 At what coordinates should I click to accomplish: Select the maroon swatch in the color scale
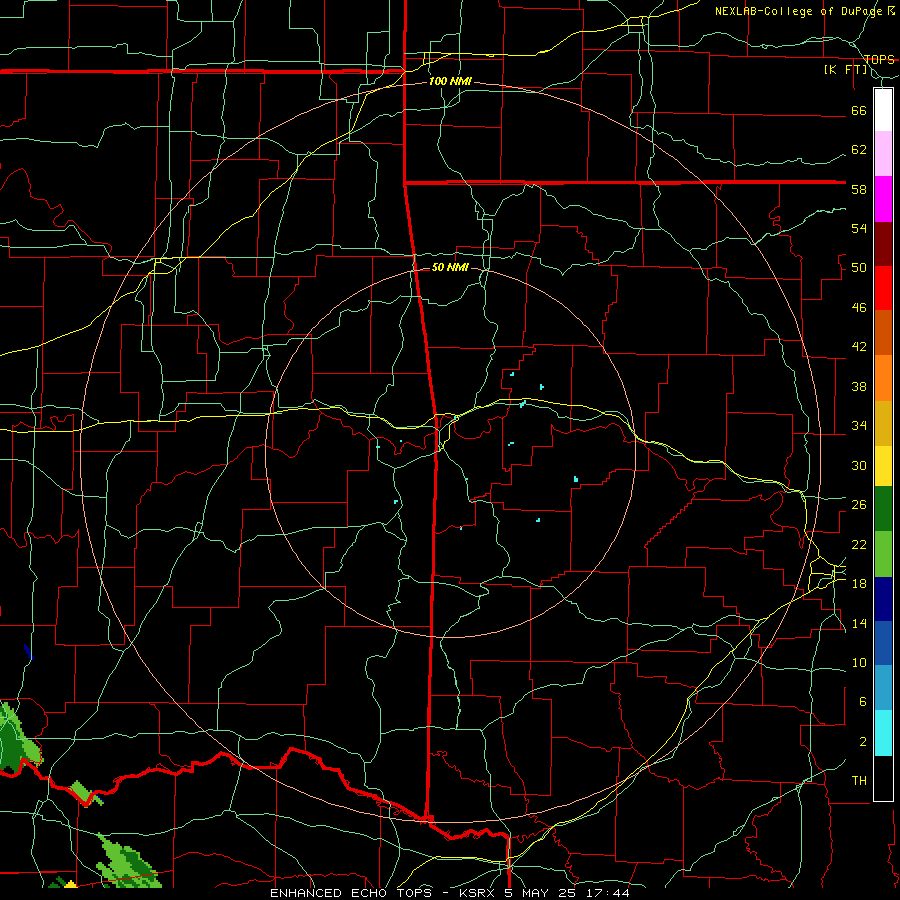(883, 244)
